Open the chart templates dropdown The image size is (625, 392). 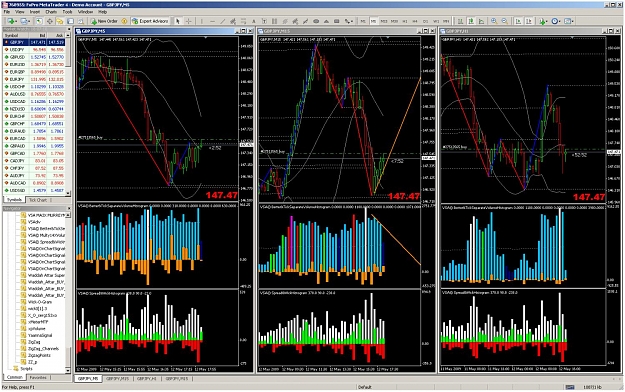(568, 21)
